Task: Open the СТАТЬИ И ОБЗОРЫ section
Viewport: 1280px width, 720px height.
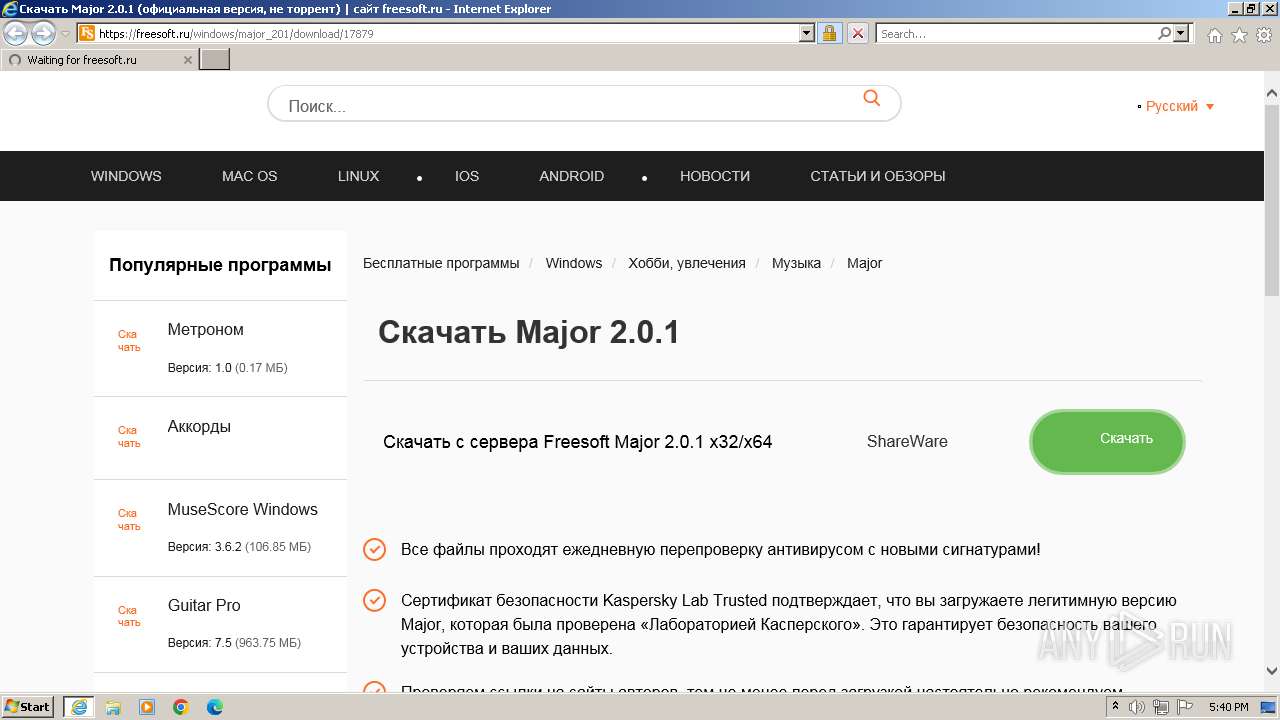Action: (878, 176)
